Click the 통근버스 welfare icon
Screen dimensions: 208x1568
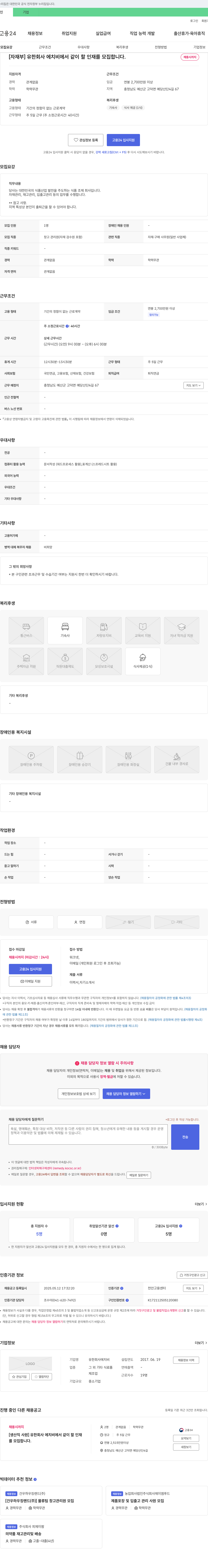(x=26, y=631)
